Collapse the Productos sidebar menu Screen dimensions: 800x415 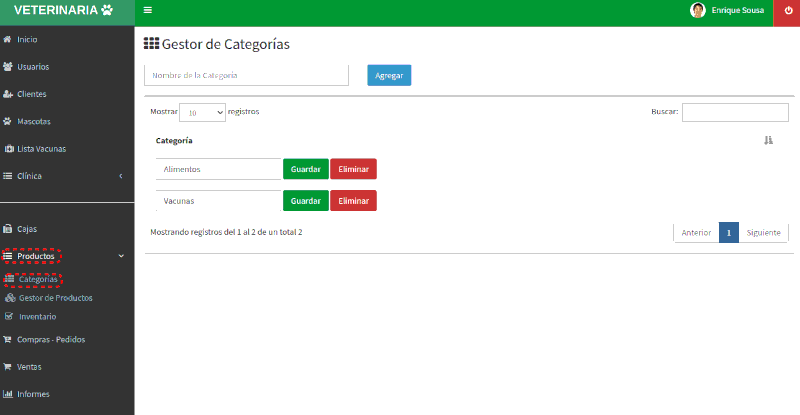click(120, 256)
